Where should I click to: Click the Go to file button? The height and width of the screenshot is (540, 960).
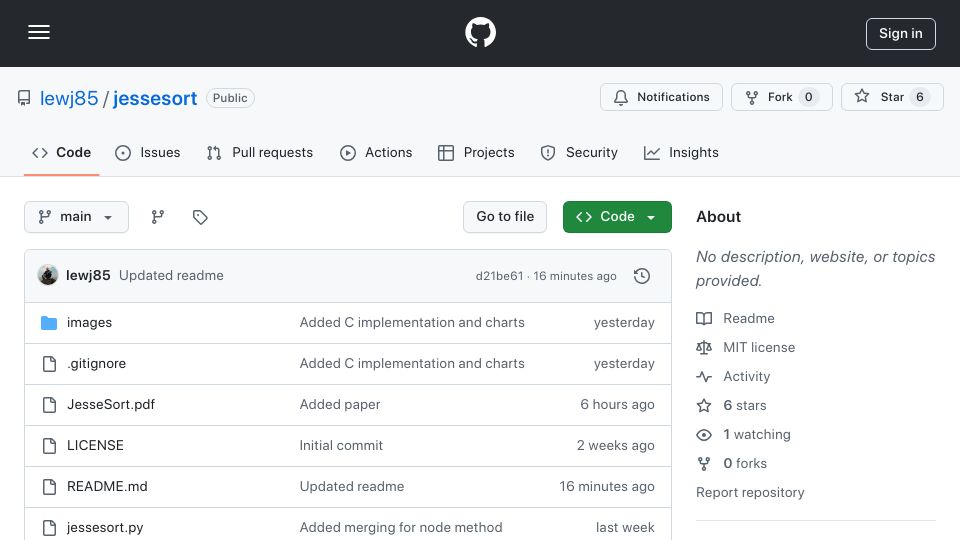pos(505,217)
